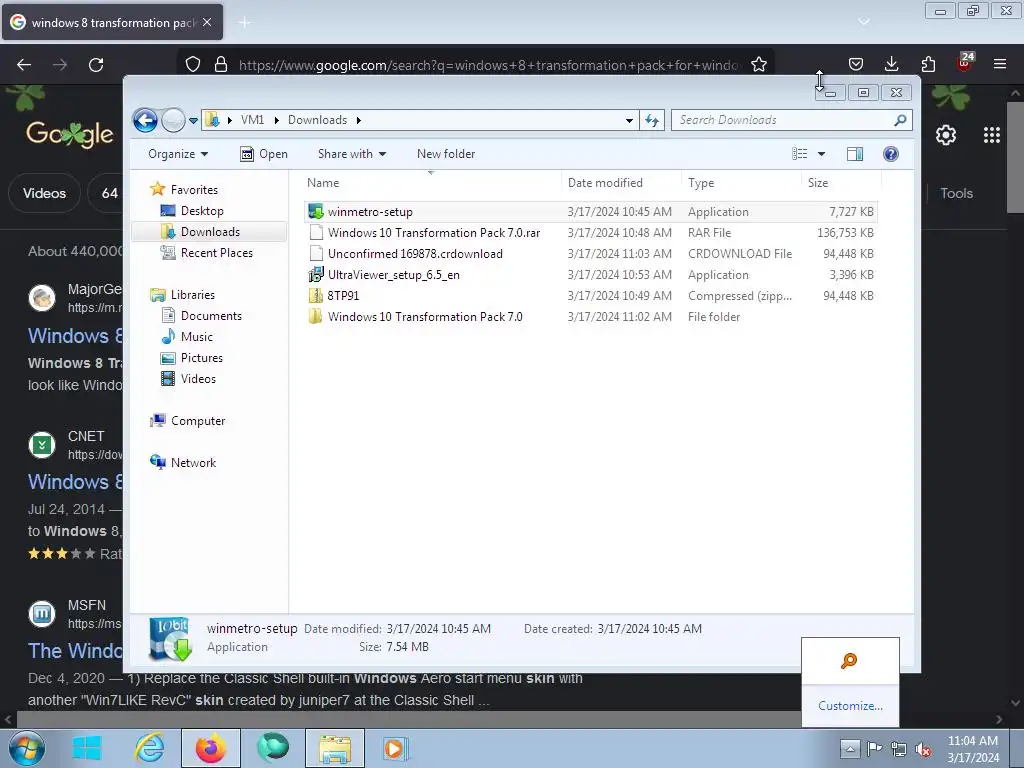Open the Pictures library
This screenshot has height=768, width=1024.
201,358
